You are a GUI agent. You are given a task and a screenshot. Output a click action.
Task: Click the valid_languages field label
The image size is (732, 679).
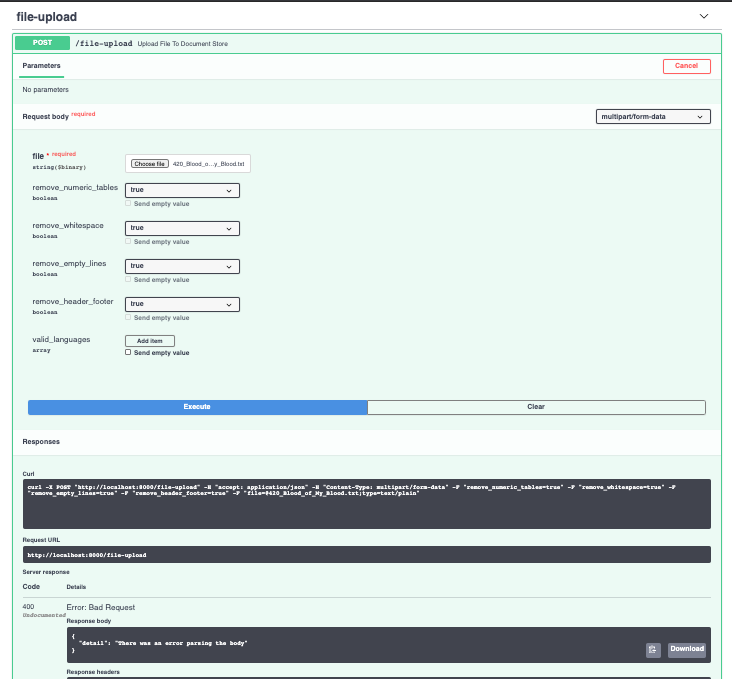coord(61,340)
